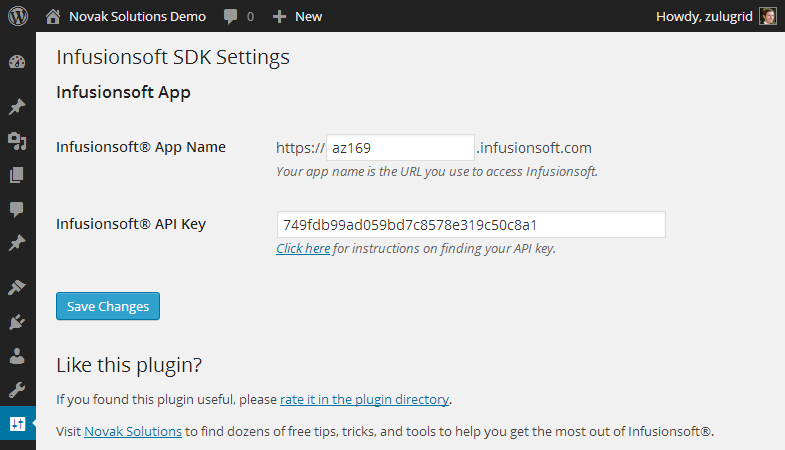Open the WordPress logo menu
Screen dimensions: 785x450
coord(18,16)
